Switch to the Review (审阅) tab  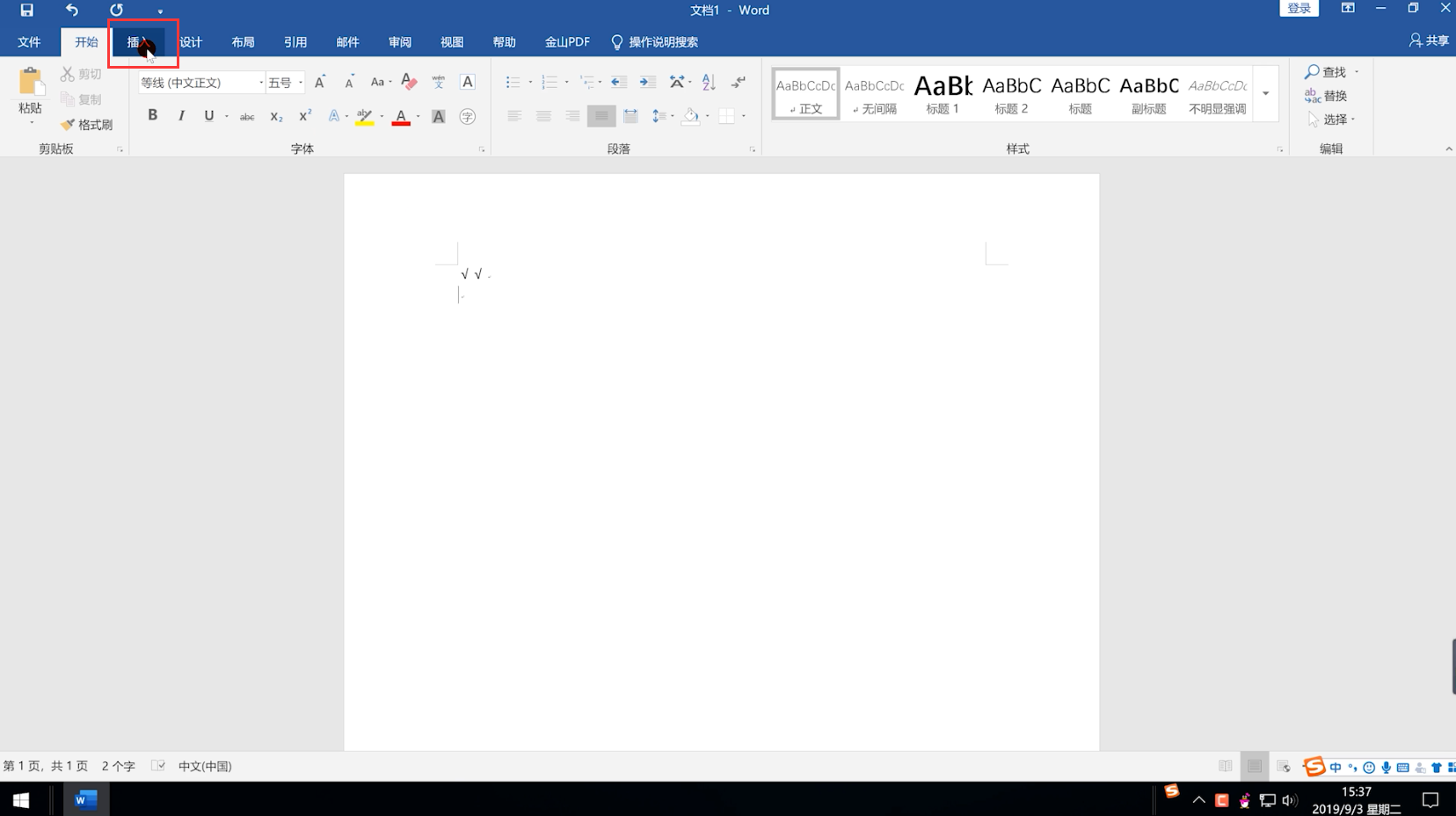400,42
